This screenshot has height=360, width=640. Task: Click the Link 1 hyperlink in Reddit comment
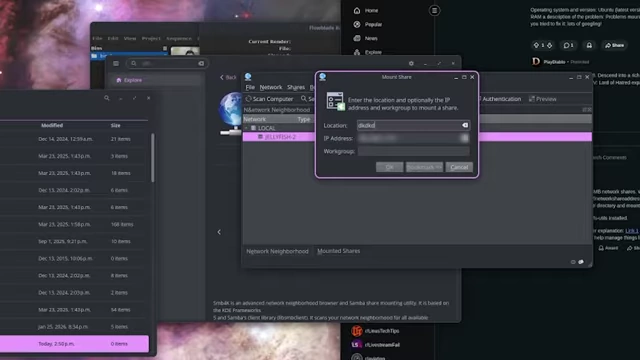[x=631, y=231]
